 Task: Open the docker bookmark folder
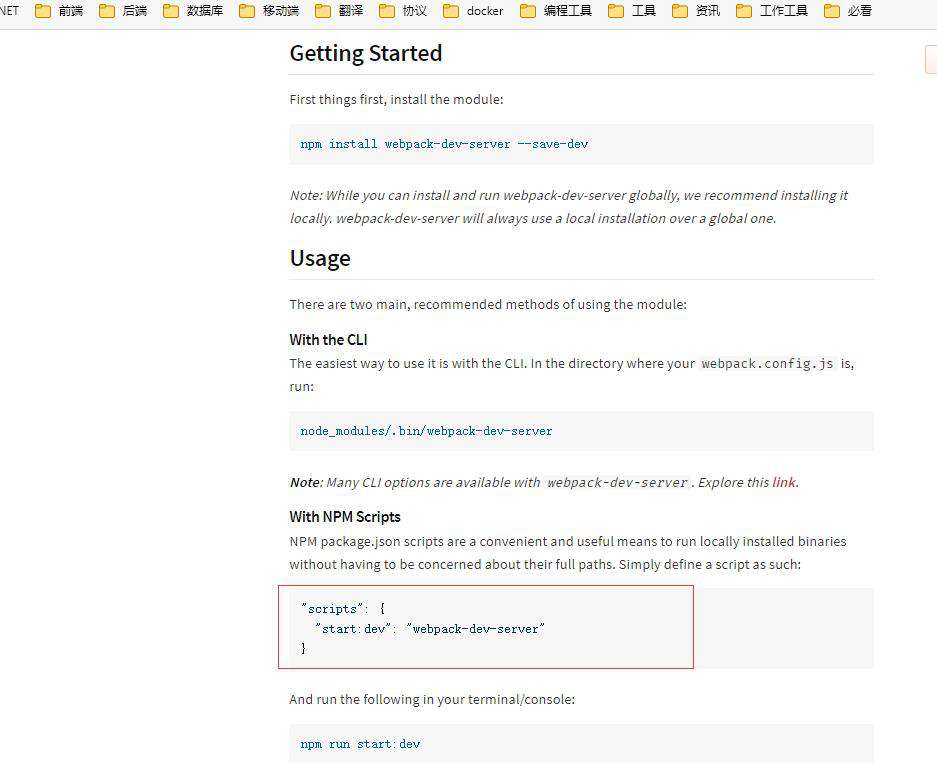[473, 11]
